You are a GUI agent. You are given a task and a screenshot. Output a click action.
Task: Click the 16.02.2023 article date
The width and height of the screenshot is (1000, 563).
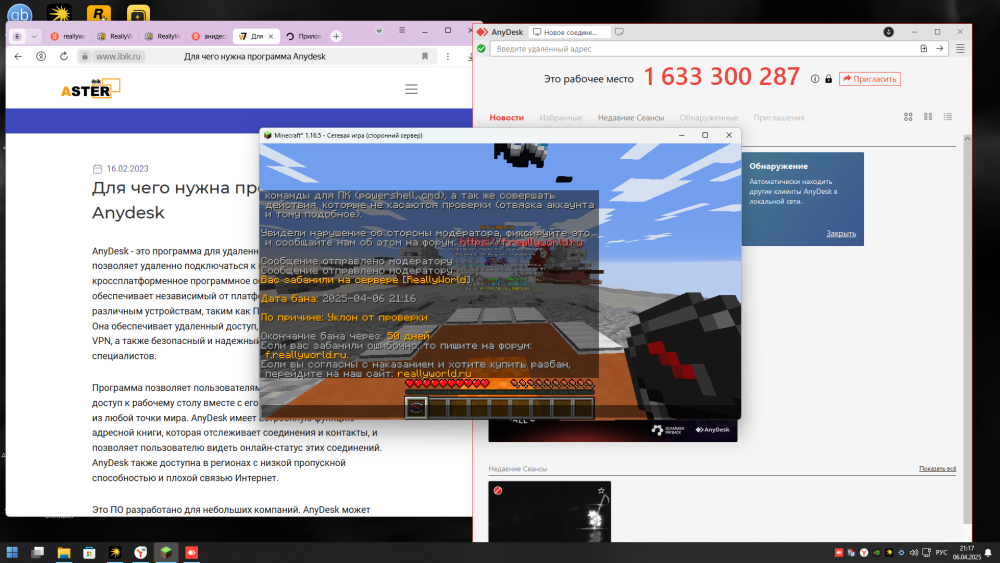coord(128,169)
